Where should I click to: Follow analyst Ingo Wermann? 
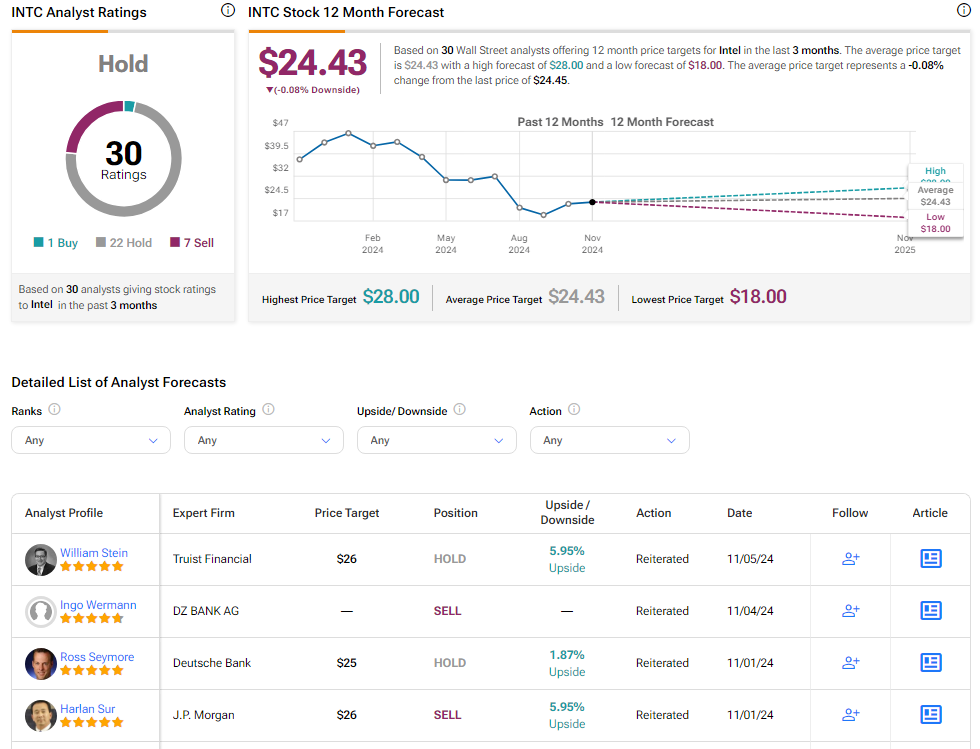(851, 611)
